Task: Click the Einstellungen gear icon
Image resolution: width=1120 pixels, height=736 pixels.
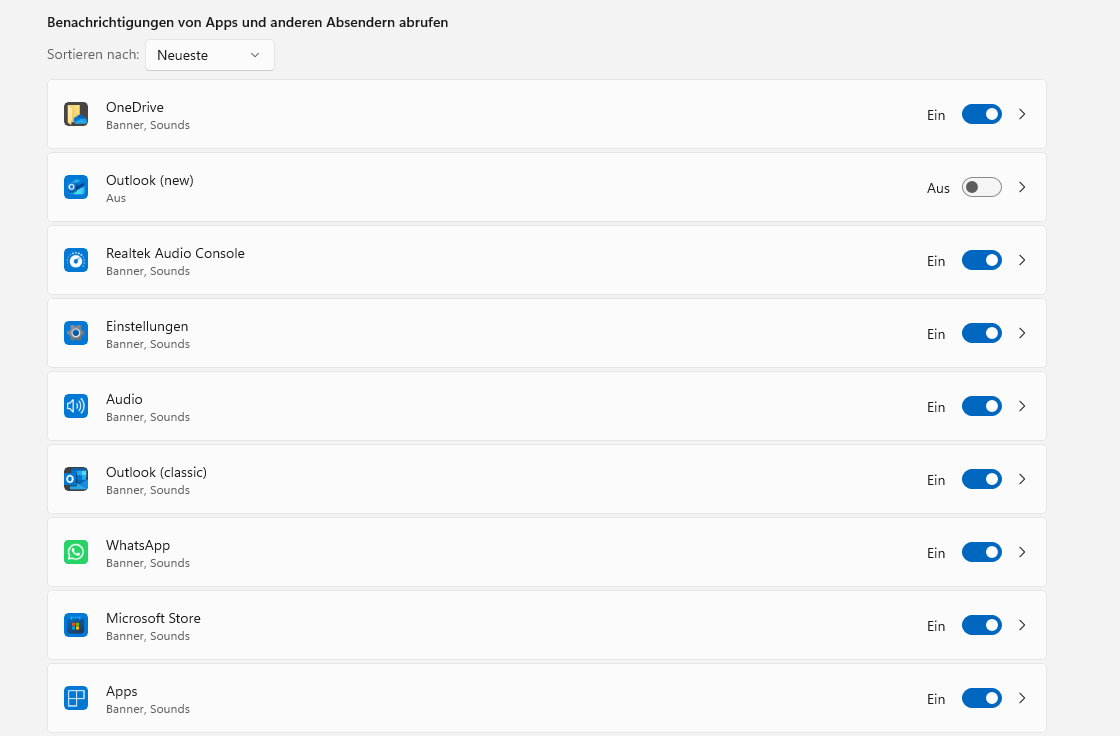Action: [x=76, y=333]
